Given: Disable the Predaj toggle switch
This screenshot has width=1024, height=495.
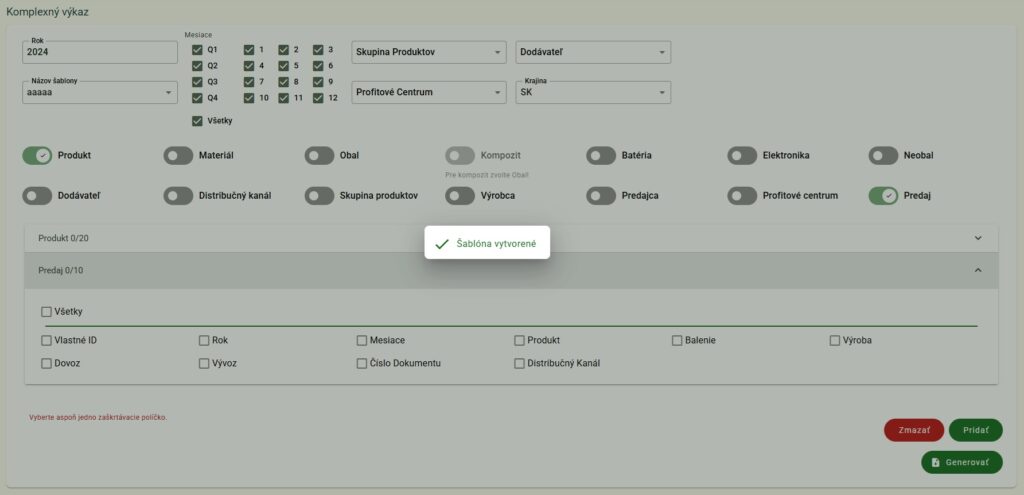Looking at the screenshot, I should [884, 196].
